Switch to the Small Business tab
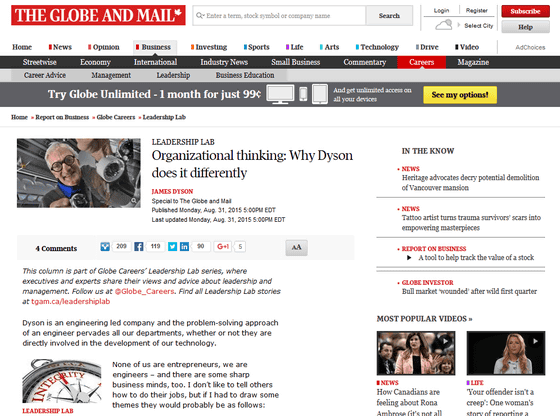Viewport: 560px width, 416px height. 296,62
